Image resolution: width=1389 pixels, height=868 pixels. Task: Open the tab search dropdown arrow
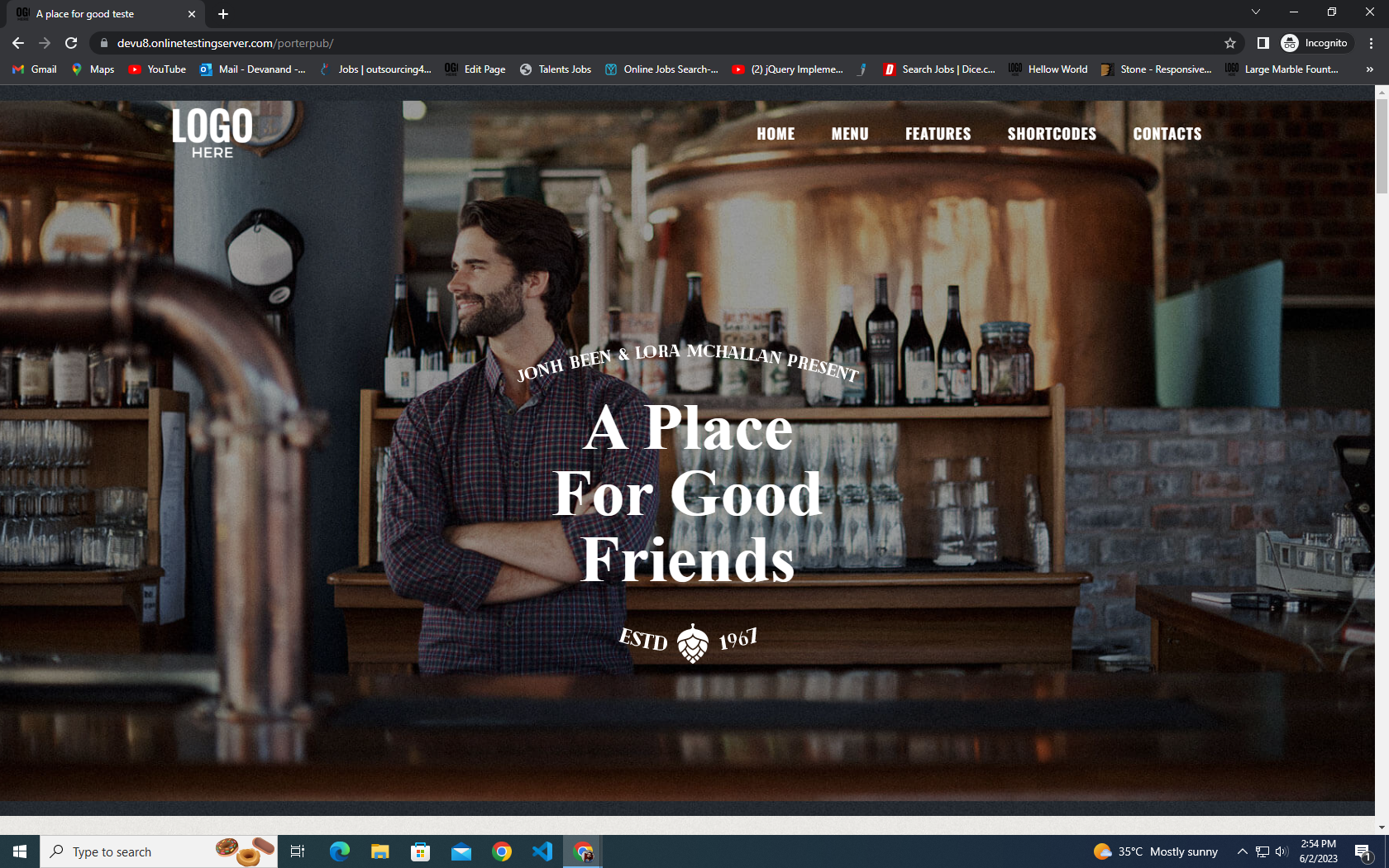tap(1255, 12)
